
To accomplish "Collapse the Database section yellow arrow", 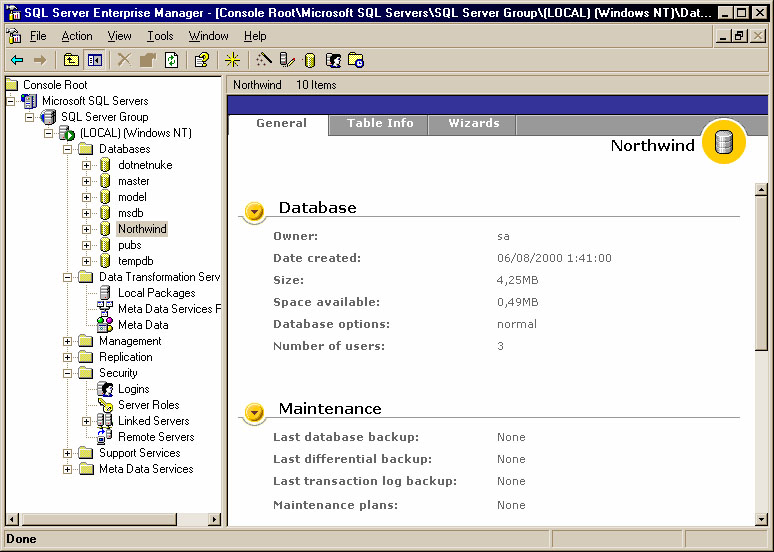I will pyautogui.click(x=254, y=212).
